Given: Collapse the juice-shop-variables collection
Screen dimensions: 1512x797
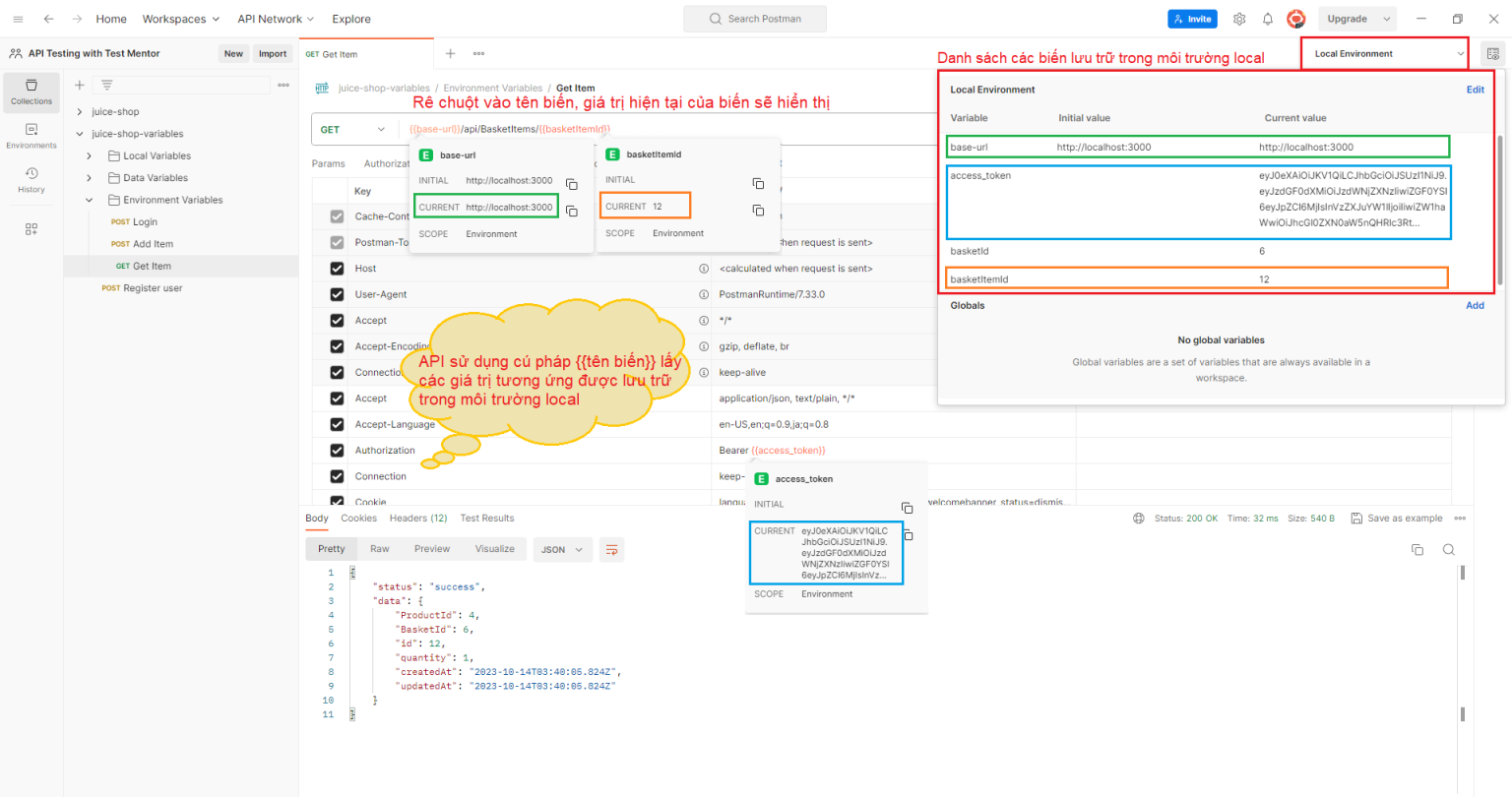Looking at the screenshot, I should 80,134.
